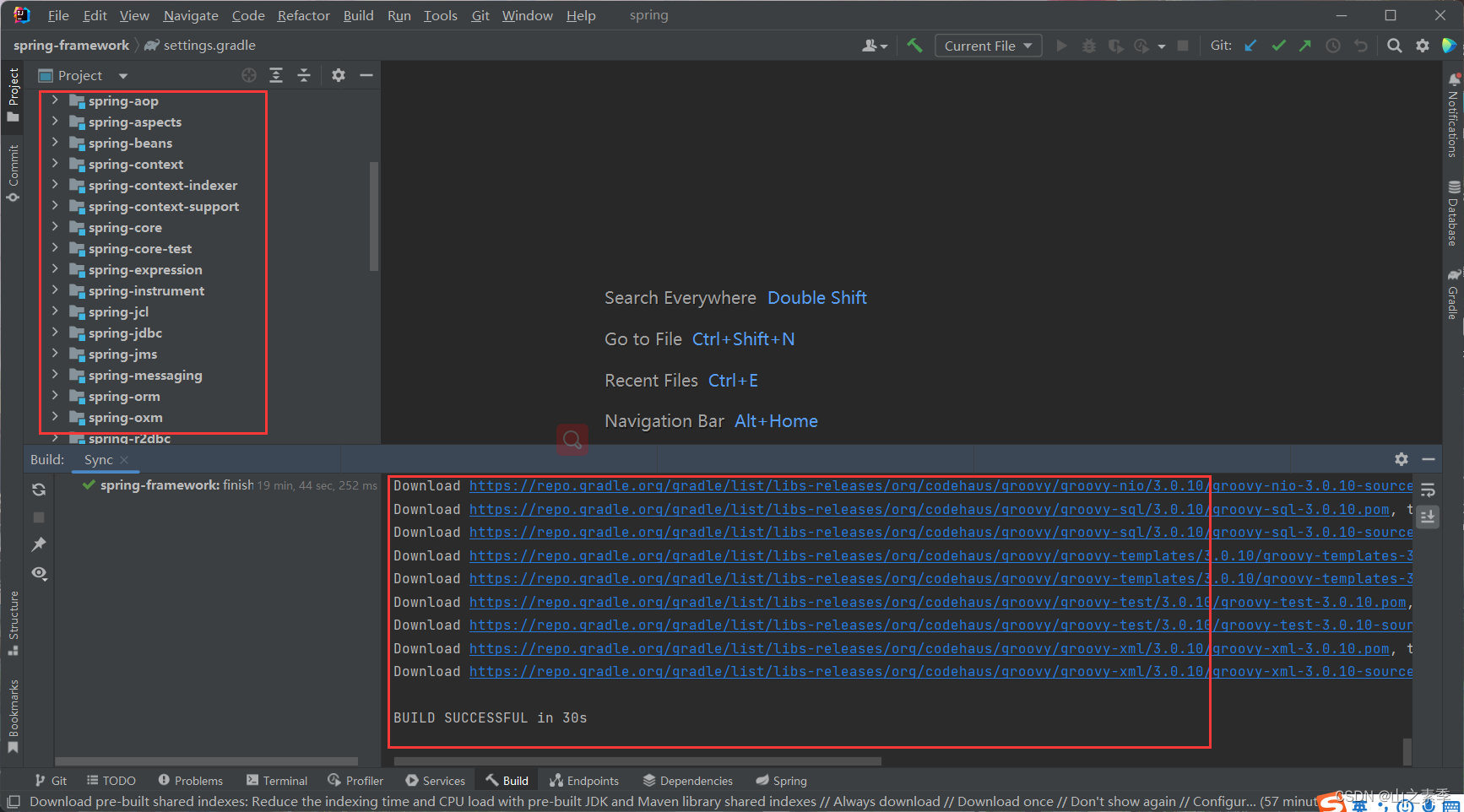Open the Problems tool window tab
Image resolution: width=1464 pixels, height=812 pixels.
pos(191,781)
